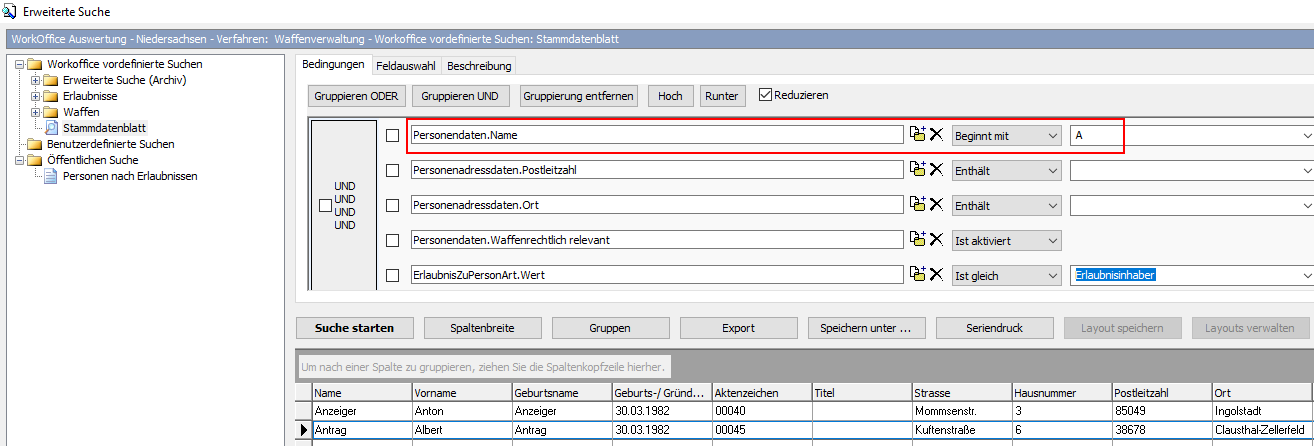Check the box for Personendaten.Name row
1314x446 pixels.
(x=393, y=135)
